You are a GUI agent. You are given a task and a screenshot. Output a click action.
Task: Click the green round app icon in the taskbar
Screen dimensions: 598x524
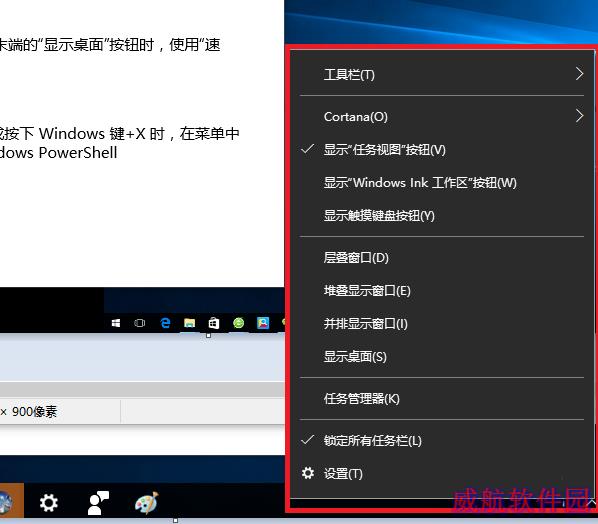point(239,323)
